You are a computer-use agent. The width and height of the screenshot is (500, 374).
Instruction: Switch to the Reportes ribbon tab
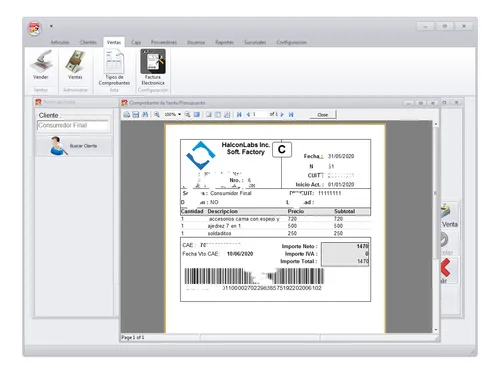224,42
